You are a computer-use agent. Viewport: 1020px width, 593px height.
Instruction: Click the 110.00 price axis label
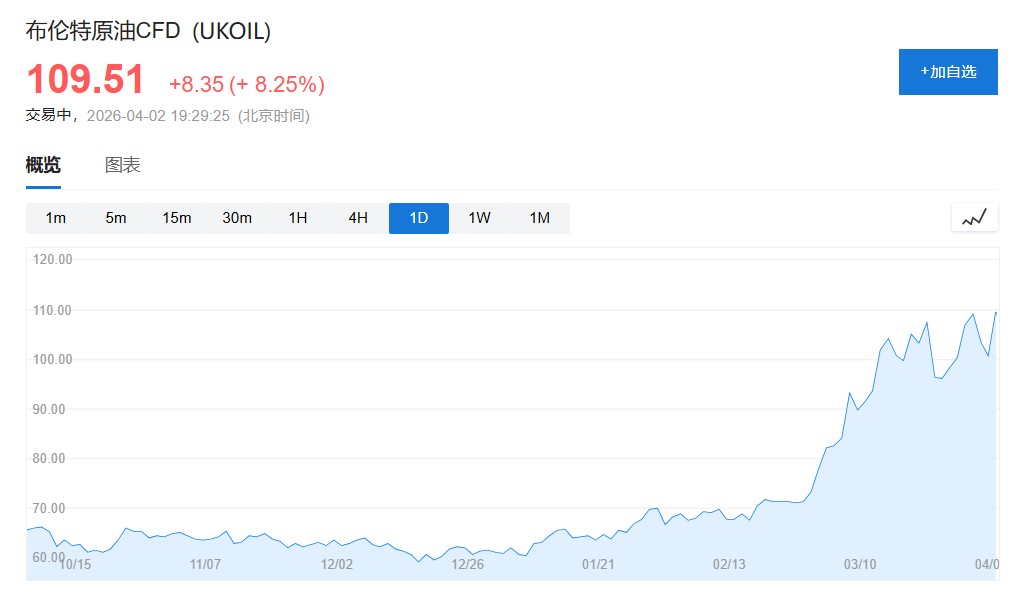(x=53, y=310)
